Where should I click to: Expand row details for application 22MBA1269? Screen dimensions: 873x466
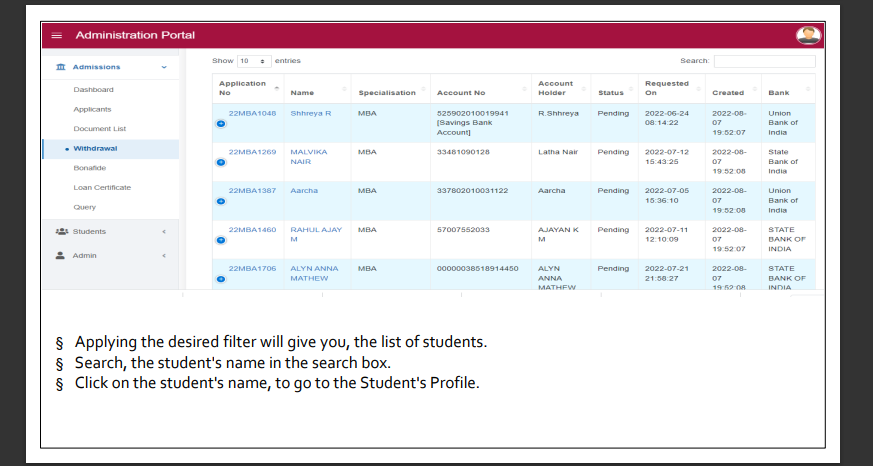pyautogui.click(x=221, y=163)
